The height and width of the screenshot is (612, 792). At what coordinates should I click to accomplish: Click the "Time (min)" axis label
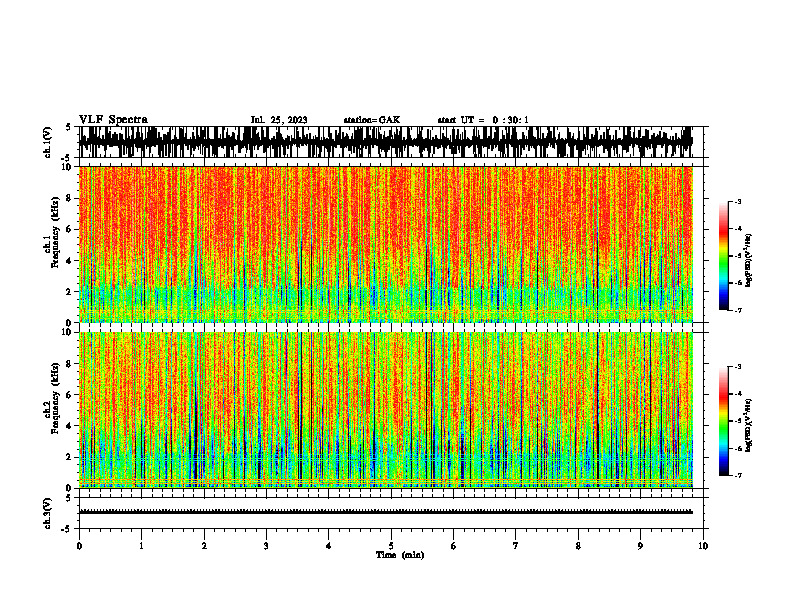click(x=400, y=555)
